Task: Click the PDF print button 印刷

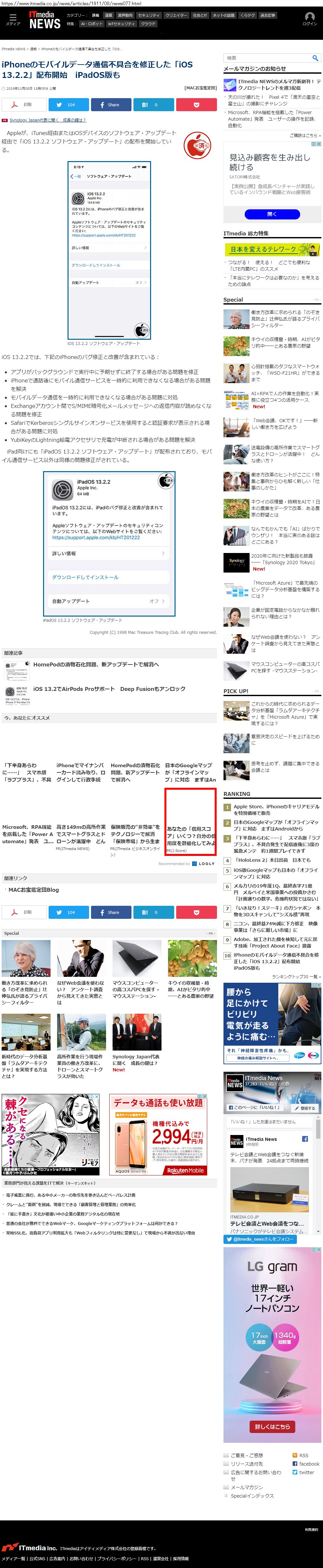Action: 24,105
